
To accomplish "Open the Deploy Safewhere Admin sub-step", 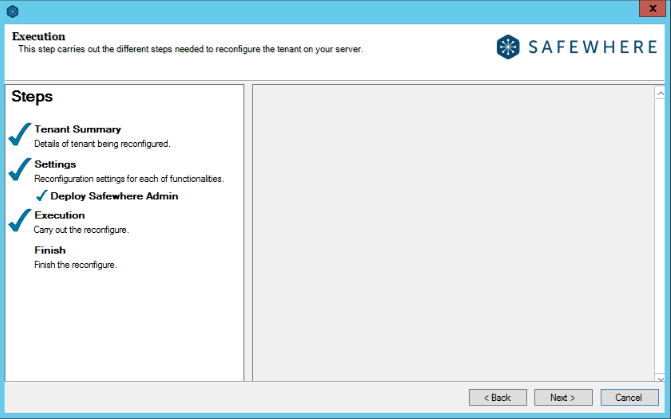I will coord(114,197).
